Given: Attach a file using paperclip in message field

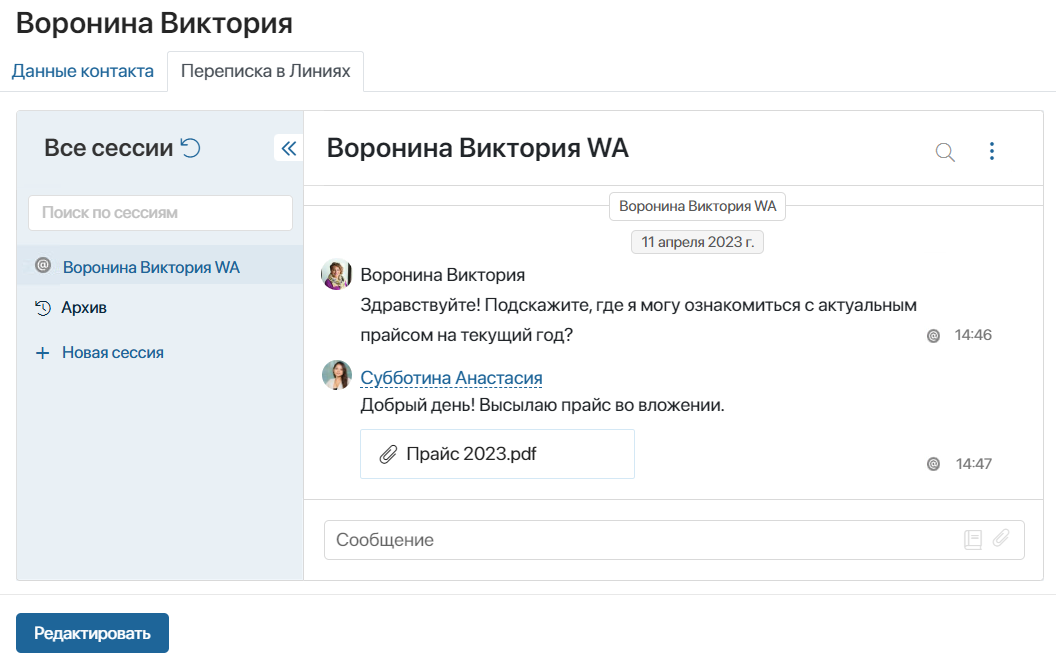Looking at the screenshot, I should 1001,537.
